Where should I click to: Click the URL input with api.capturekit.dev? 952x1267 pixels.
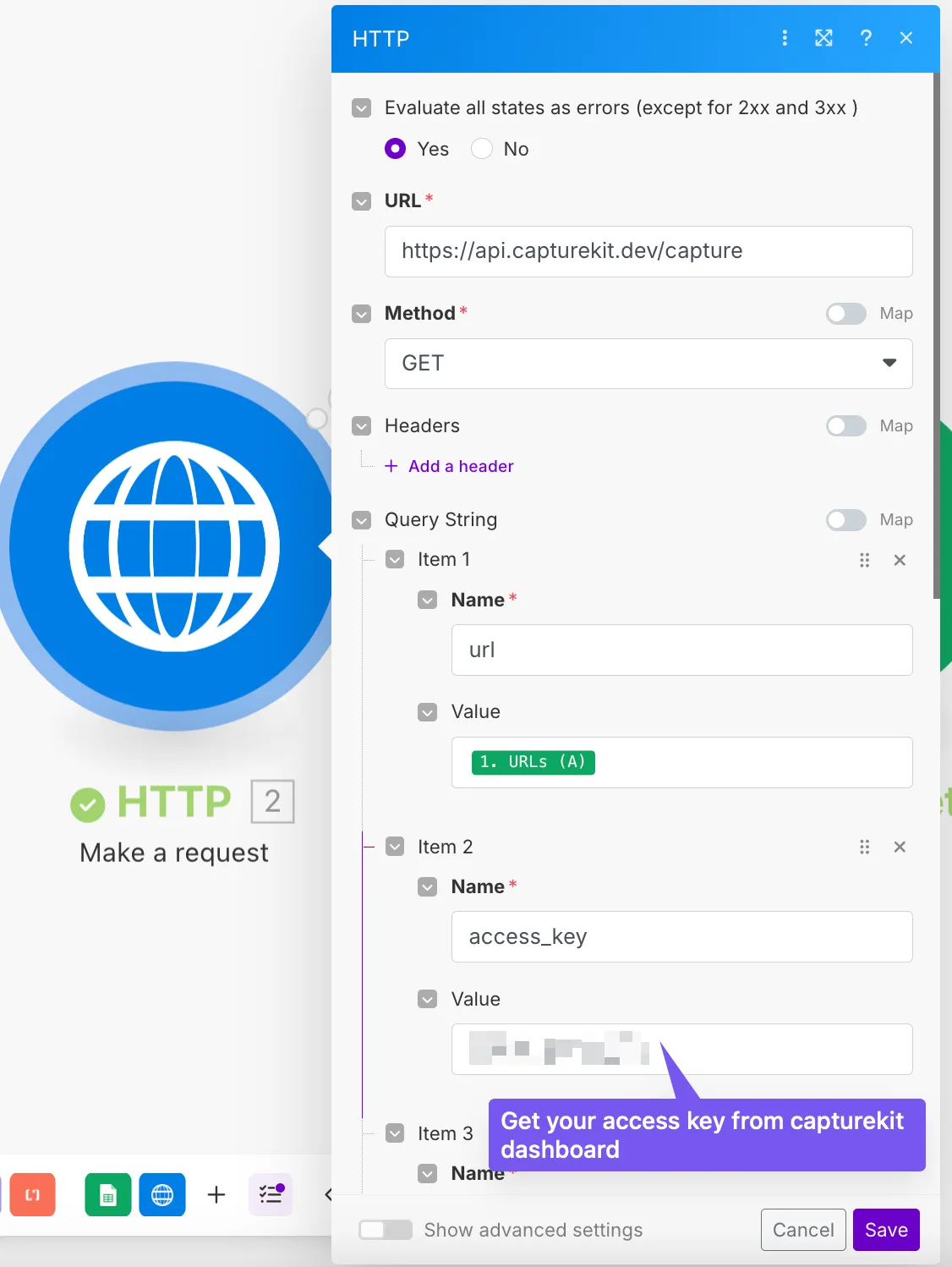[x=648, y=251]
